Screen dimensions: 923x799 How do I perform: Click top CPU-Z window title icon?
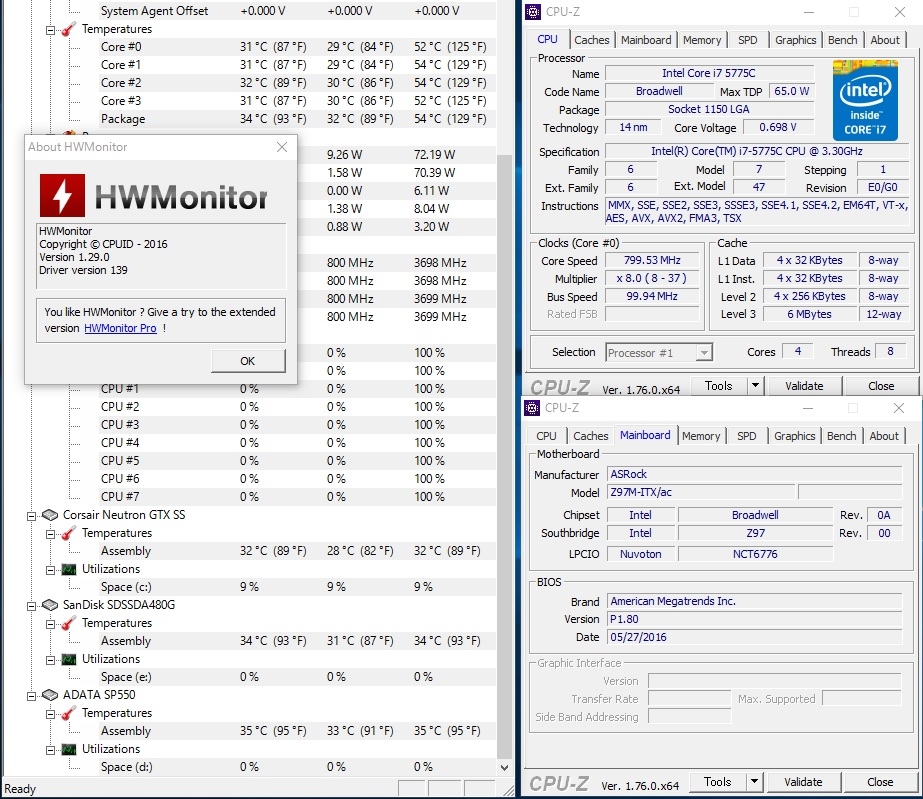point(533,11)
